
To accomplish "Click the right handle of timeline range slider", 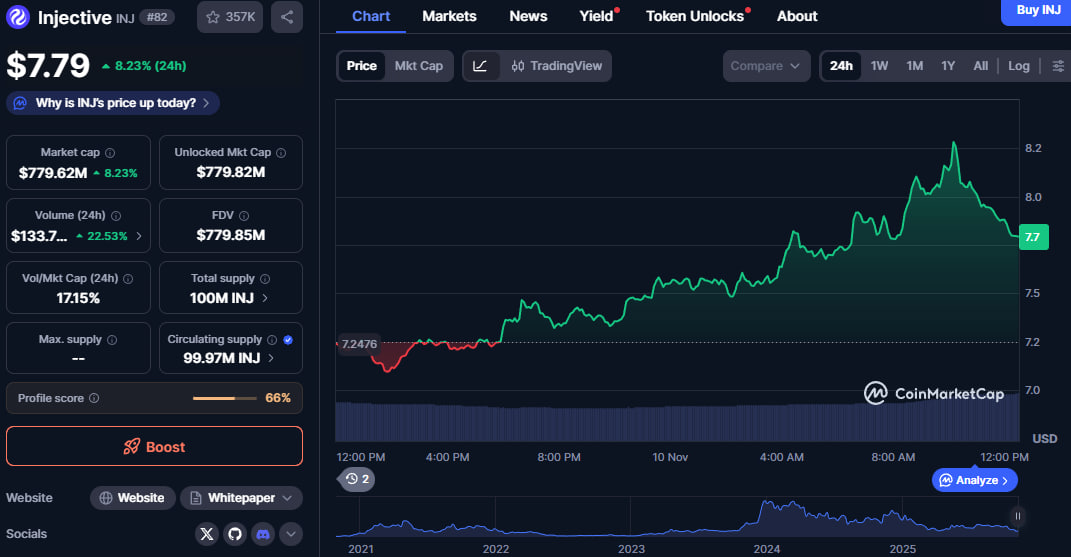I will [1017, 517].
